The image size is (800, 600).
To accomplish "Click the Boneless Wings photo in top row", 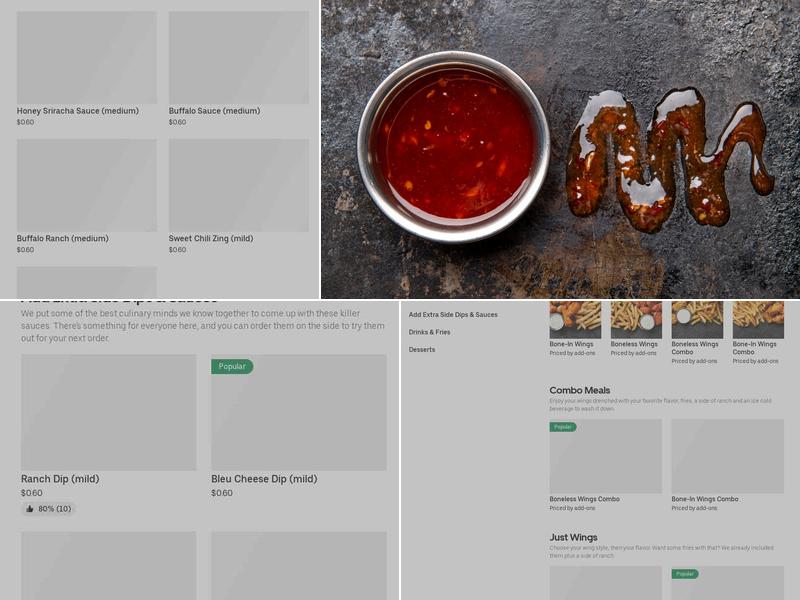I will (x=636, y=320).
